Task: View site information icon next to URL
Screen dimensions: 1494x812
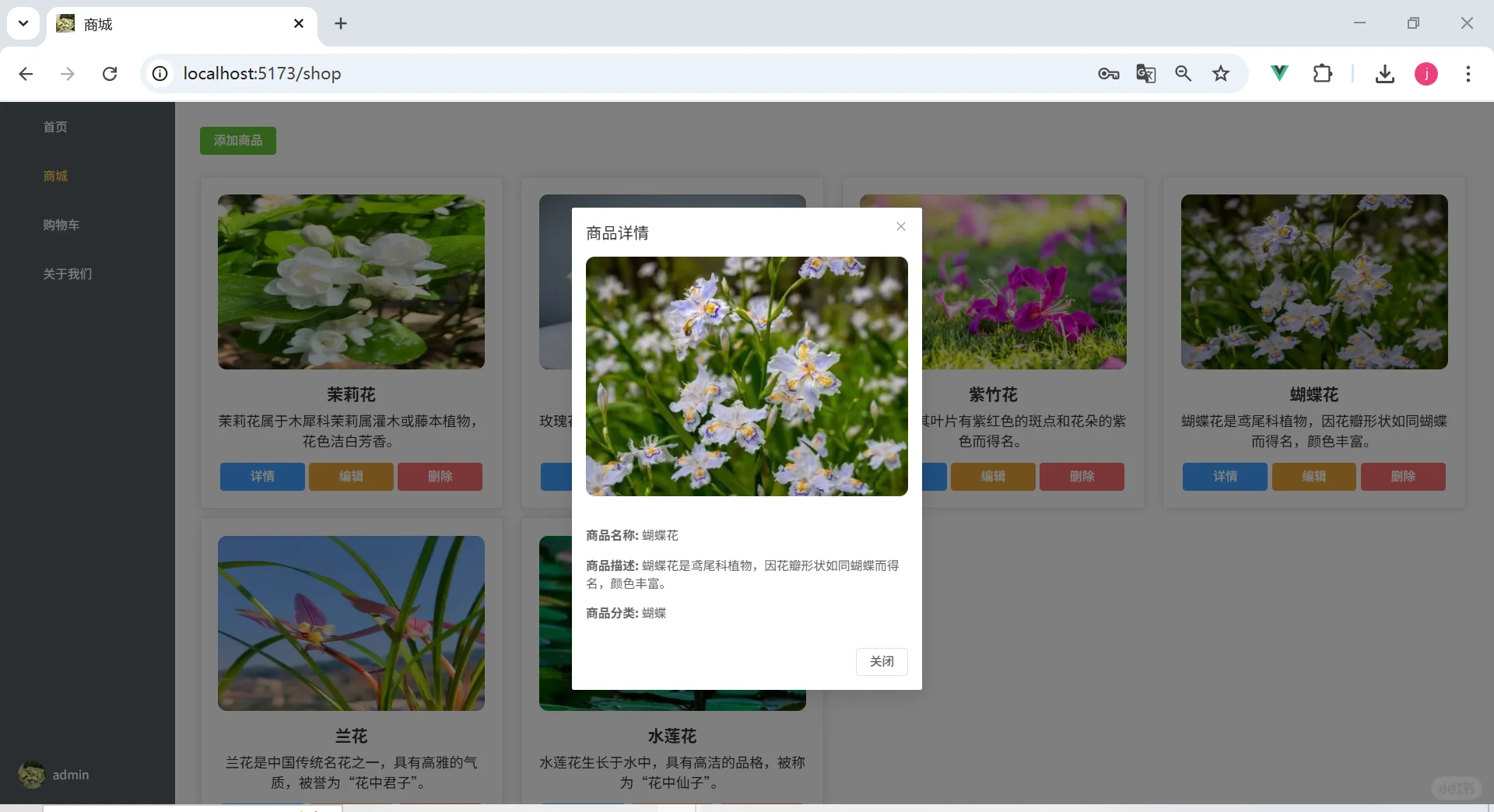Action: pos(160,73)
